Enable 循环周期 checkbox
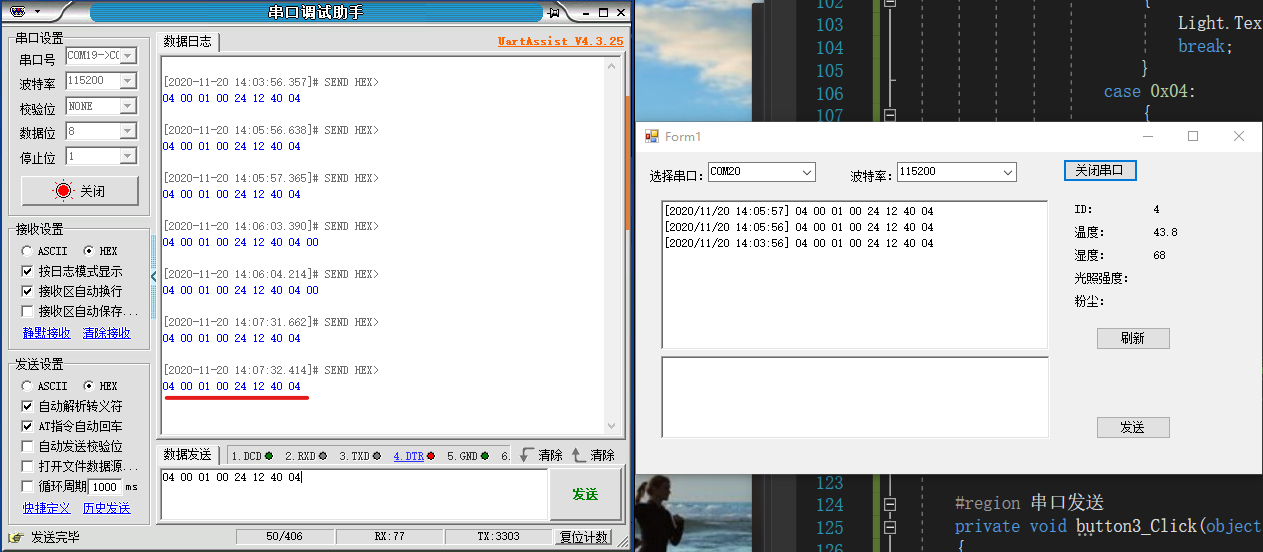 [x=27, y=486]
